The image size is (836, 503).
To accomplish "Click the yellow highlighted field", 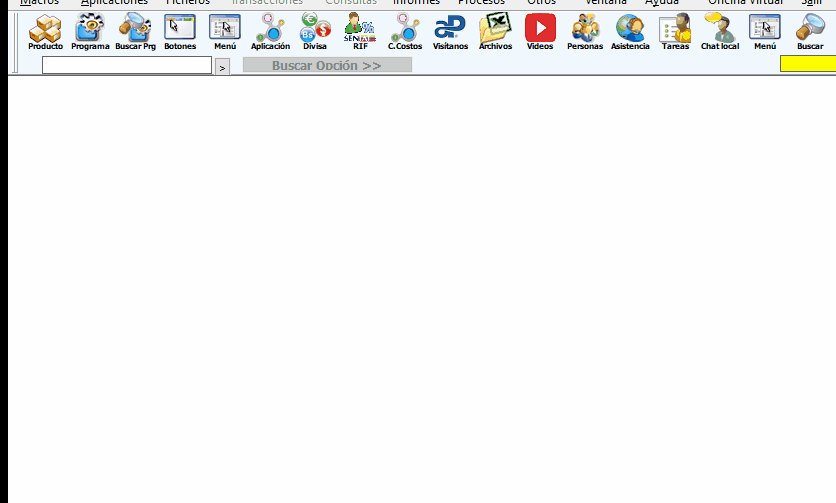I will click(807, 64).
